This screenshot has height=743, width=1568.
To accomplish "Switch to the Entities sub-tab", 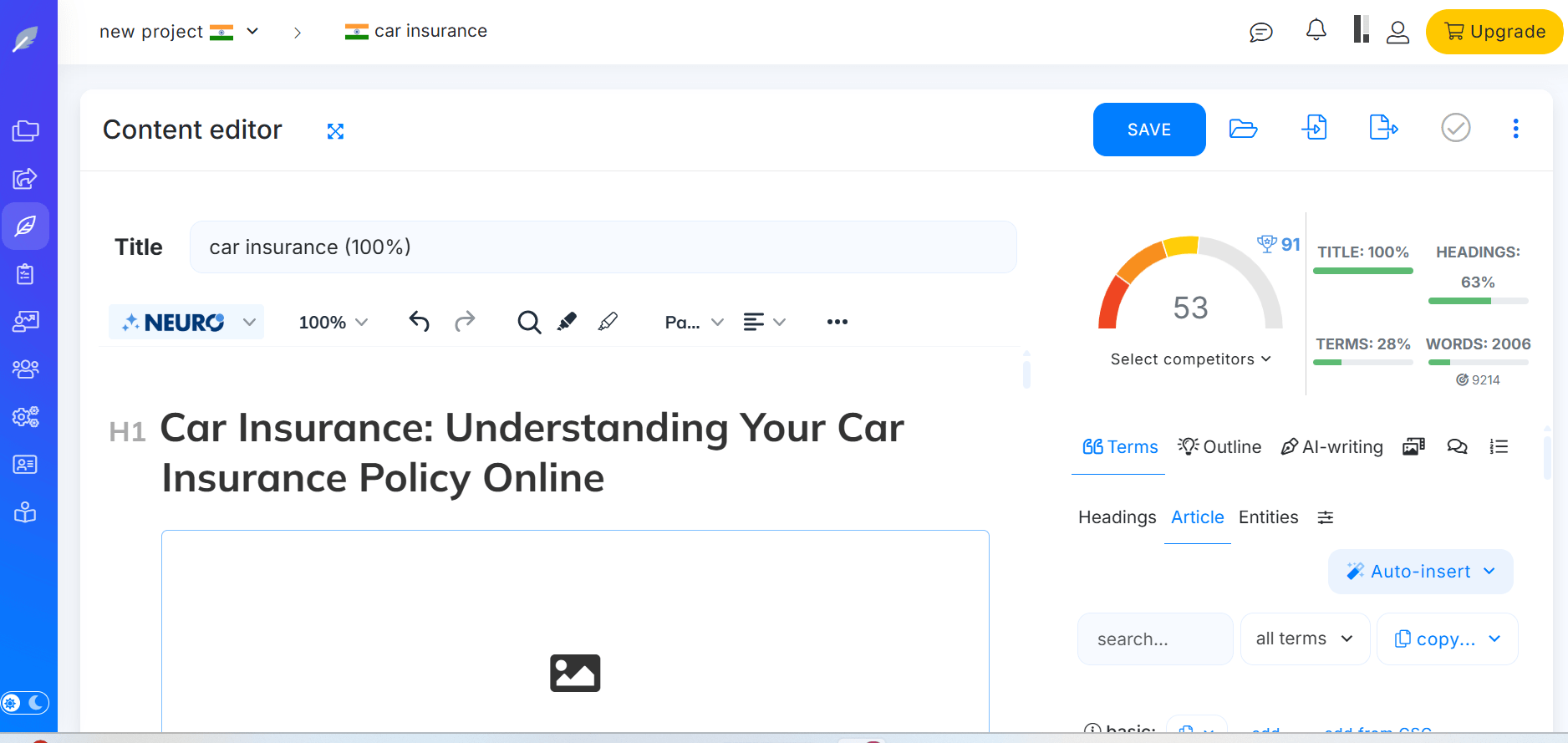I will click(x=1268, y=517).
